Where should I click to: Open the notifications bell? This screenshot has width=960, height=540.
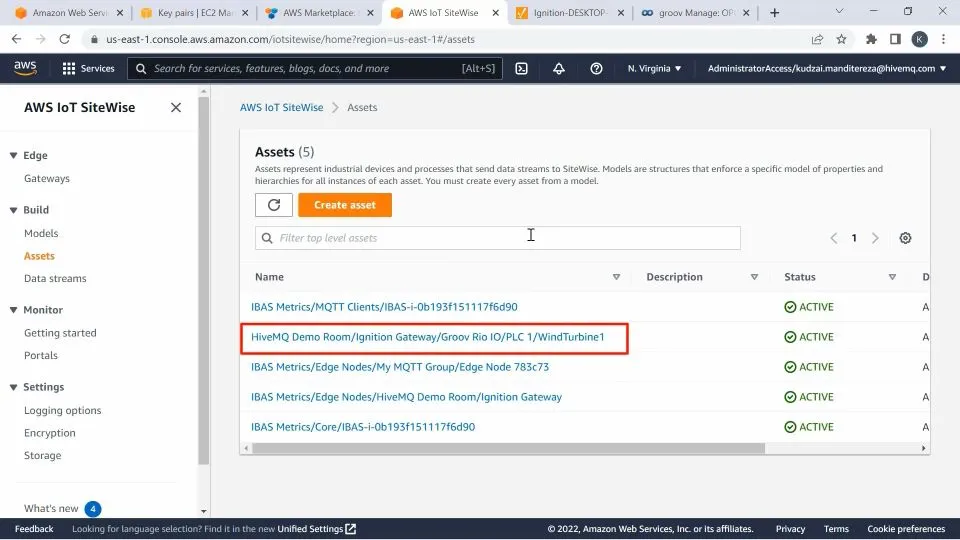coord(559,69)
